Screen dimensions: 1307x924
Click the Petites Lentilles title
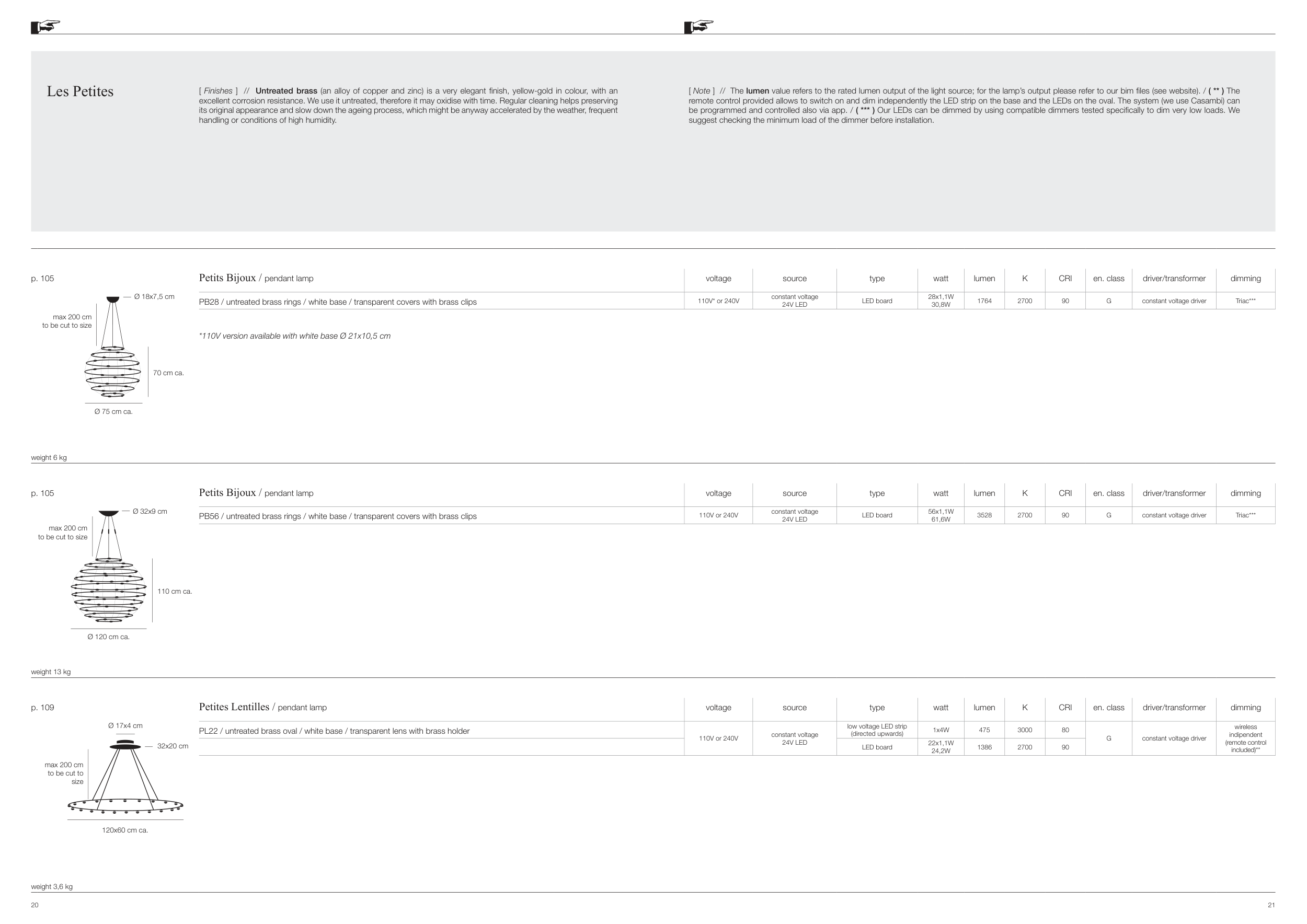click(234, 707)
